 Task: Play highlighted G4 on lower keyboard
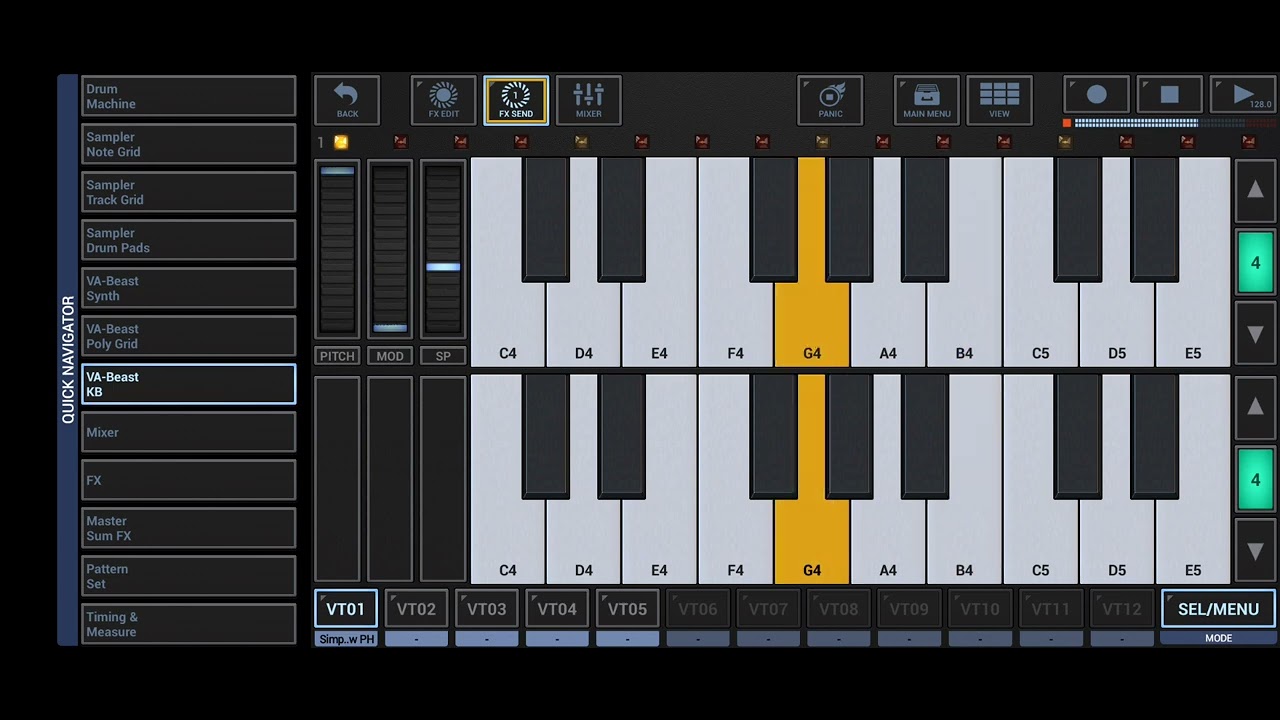812,542
